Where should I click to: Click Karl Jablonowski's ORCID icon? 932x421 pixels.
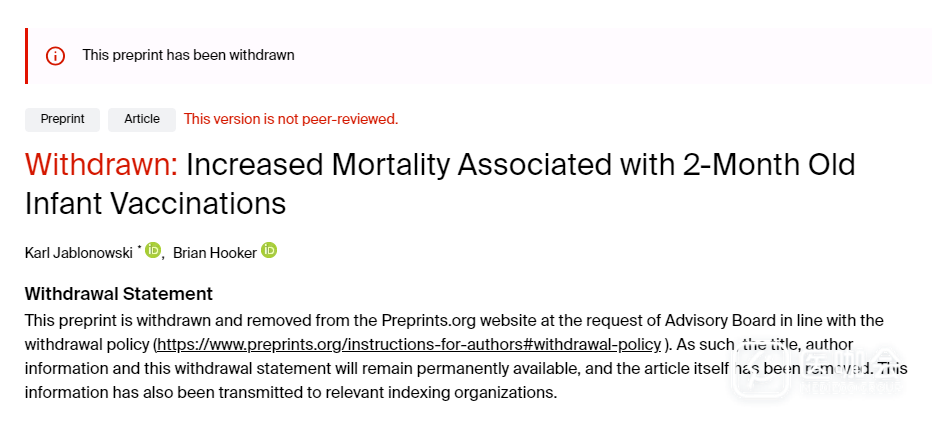pyautogui.click(x=153, y=250)
